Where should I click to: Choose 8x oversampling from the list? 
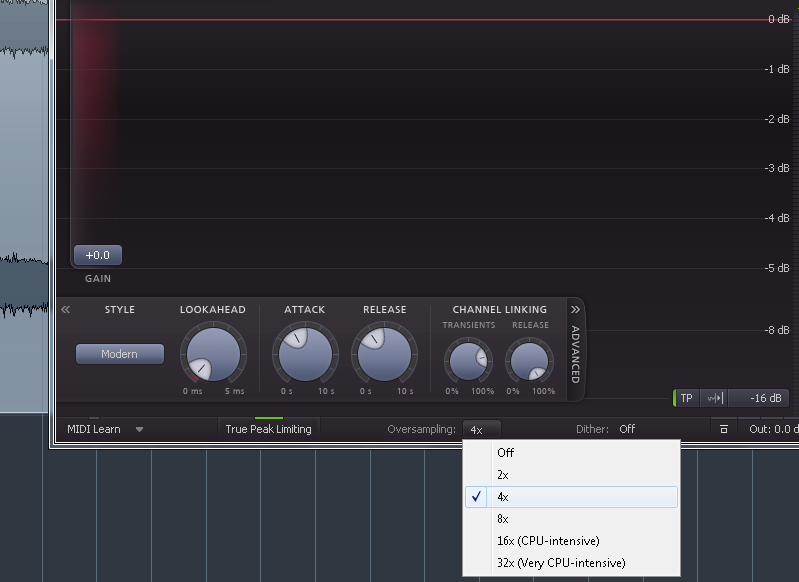505,519
